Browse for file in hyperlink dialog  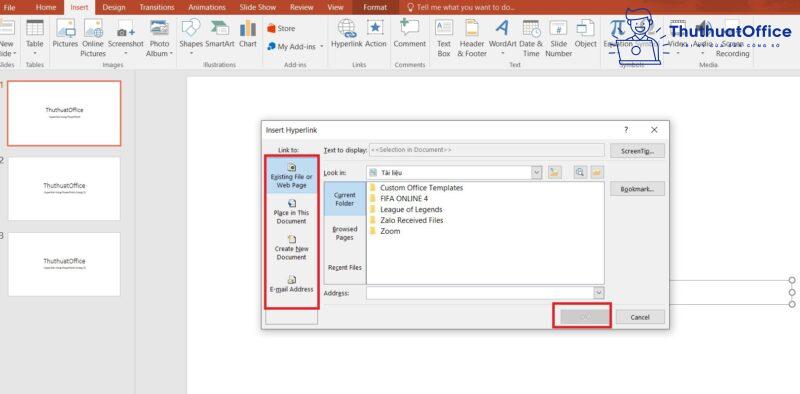597,173
